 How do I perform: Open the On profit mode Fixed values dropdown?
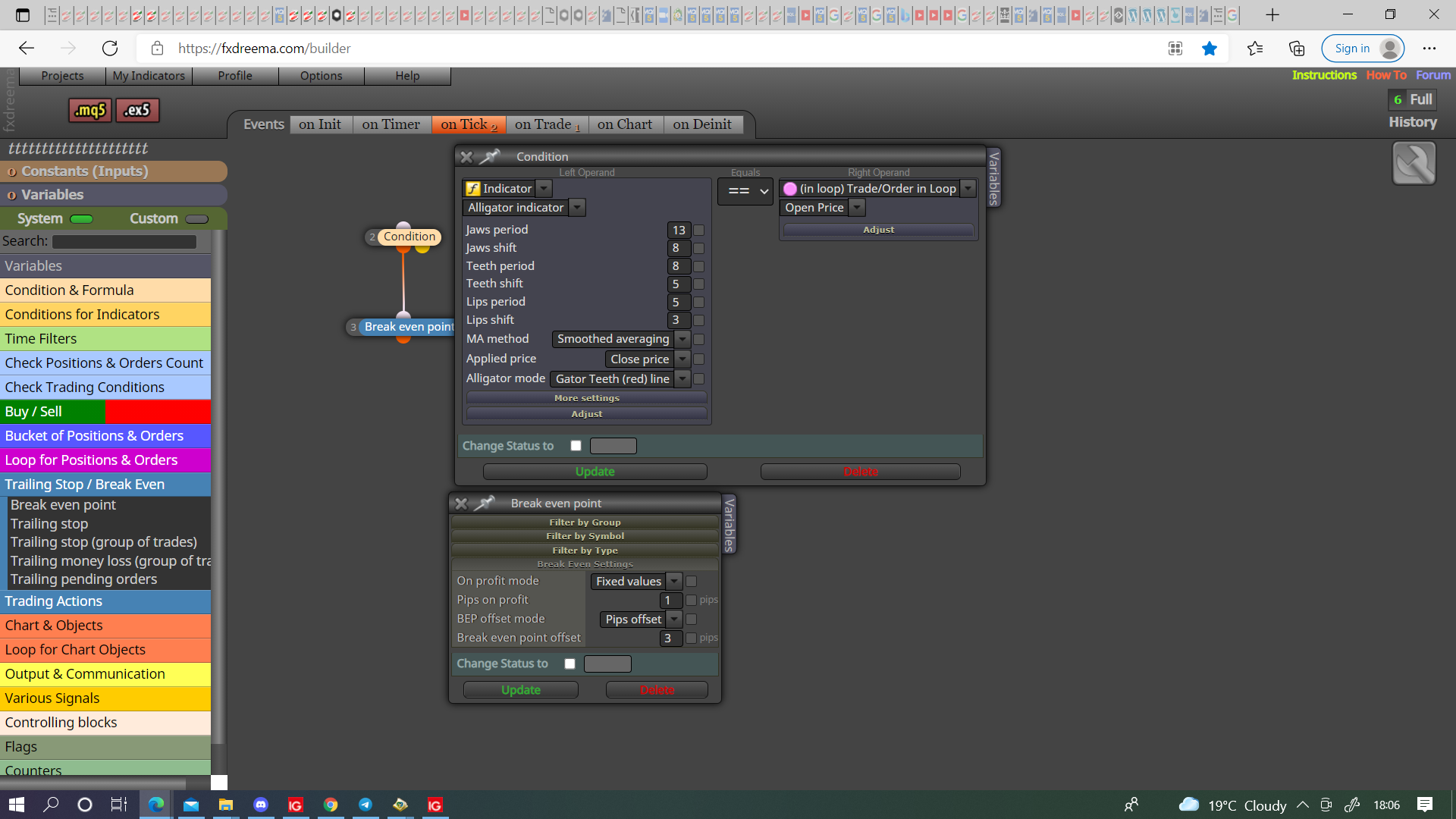tap(674, 581)
